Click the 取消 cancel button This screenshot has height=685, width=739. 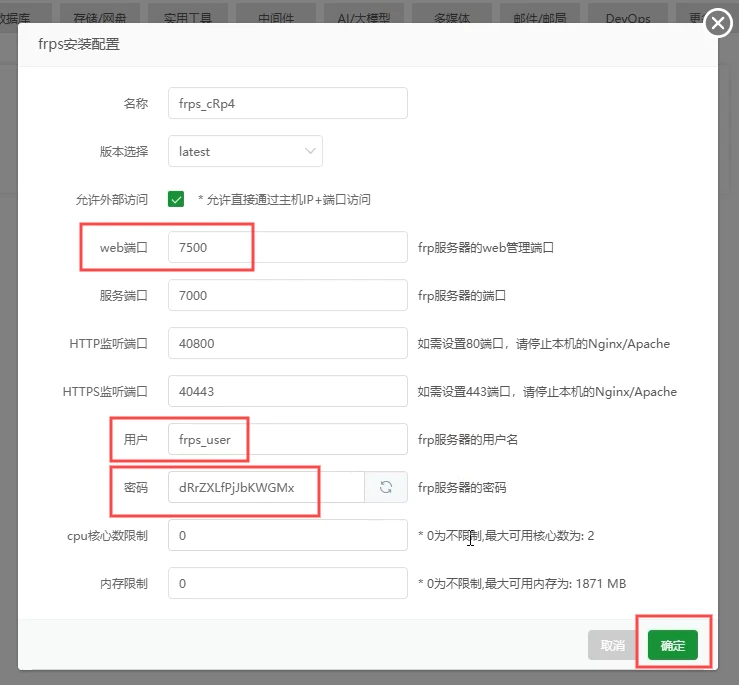(612, 645)
